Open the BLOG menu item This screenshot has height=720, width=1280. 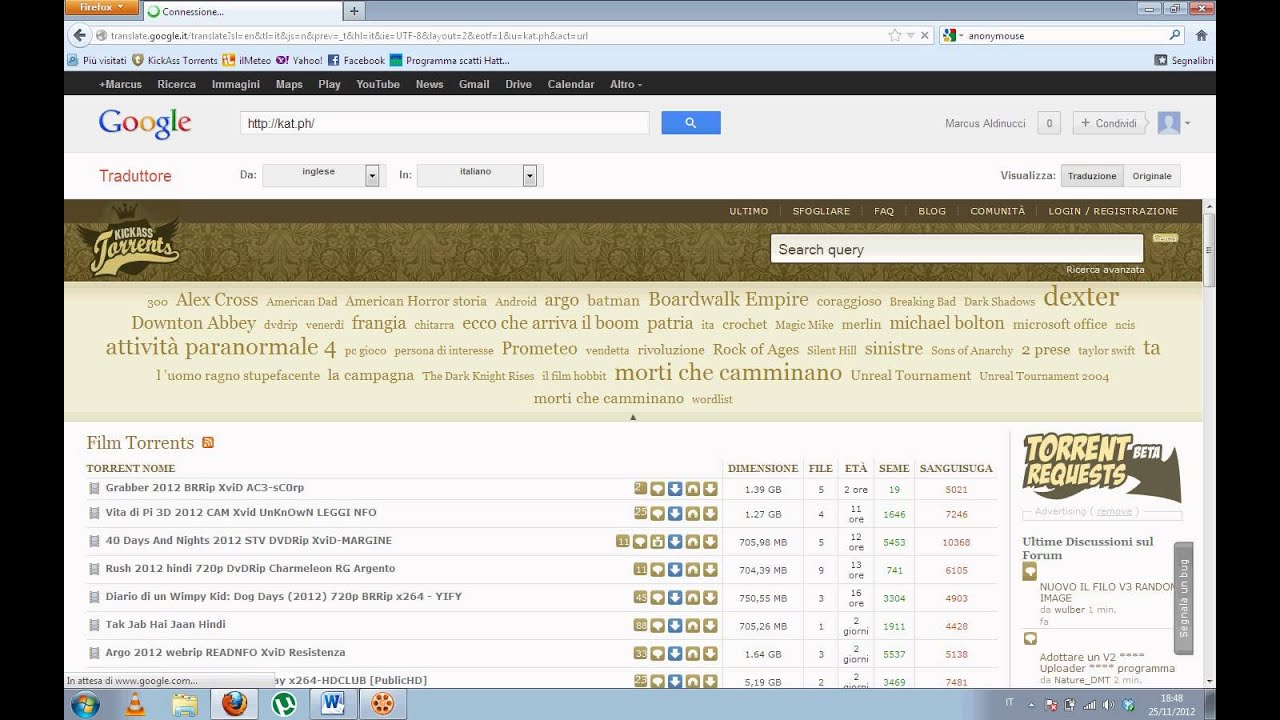[x=931, y=211]
